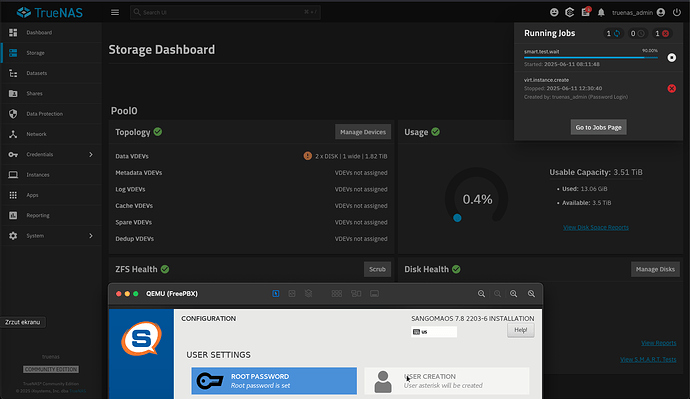Toggle the running jobs filter counter
690x399 pixels.
coord(613,33)
